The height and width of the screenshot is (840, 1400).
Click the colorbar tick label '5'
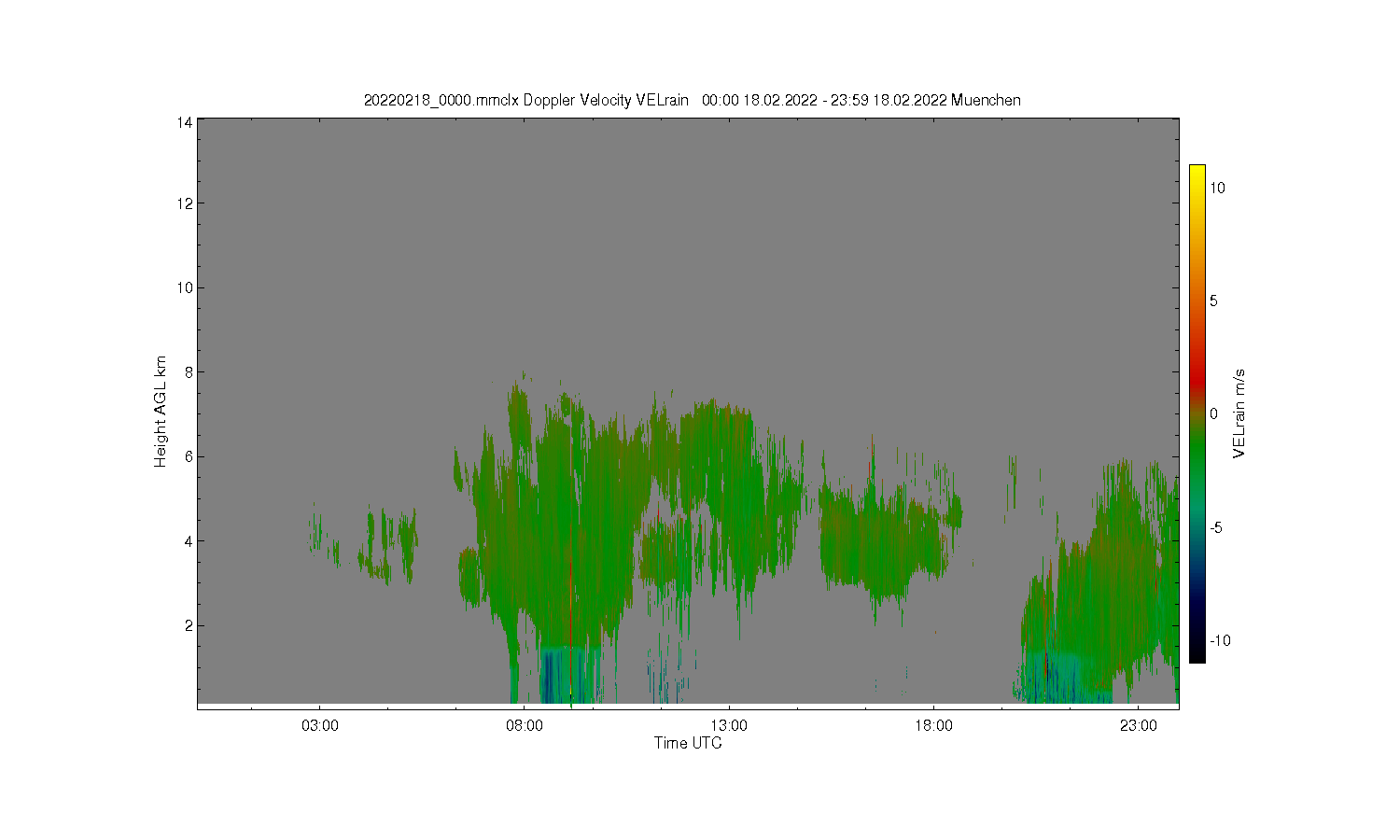pyautogui.click(x=1213, y=301)
